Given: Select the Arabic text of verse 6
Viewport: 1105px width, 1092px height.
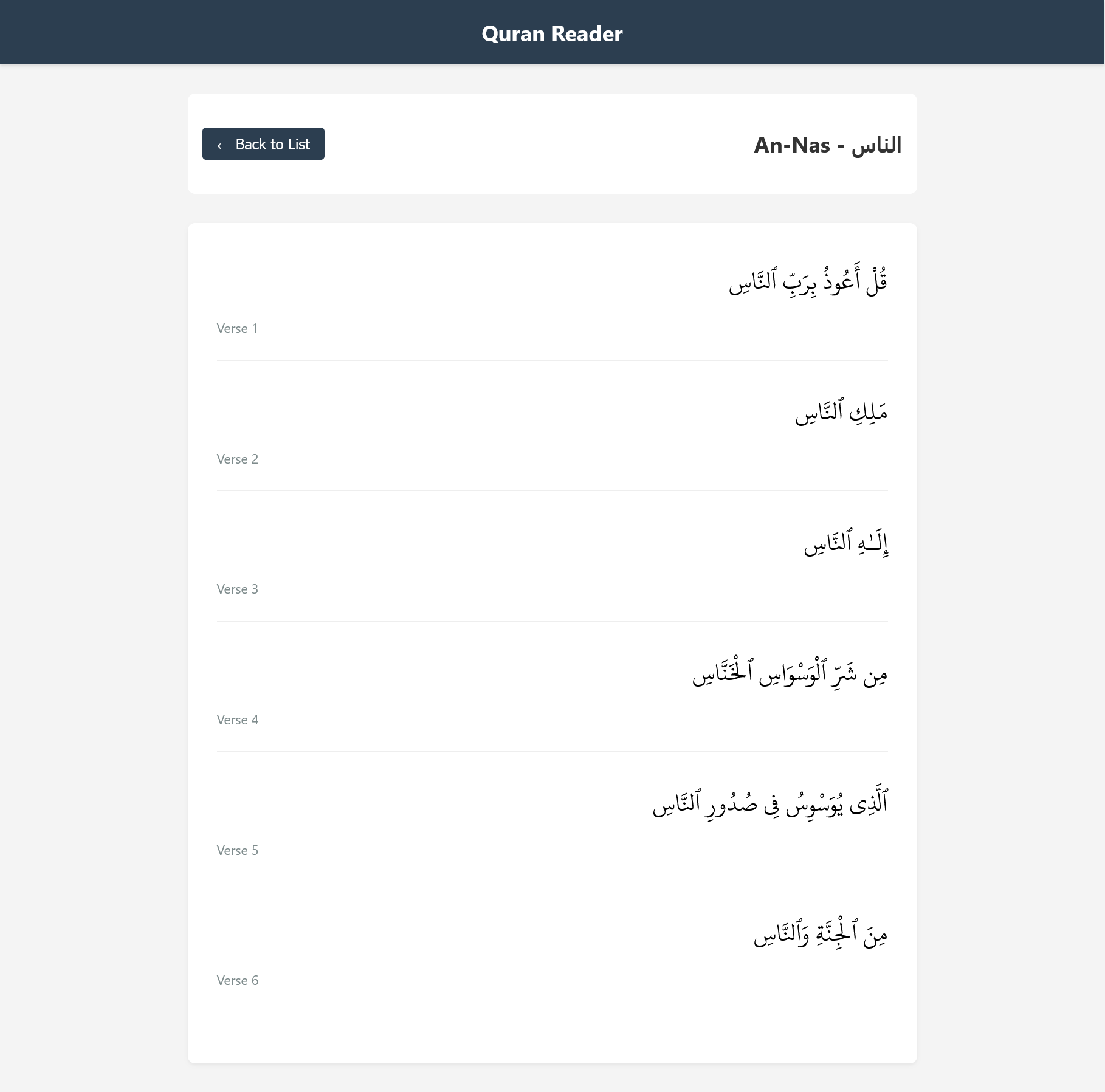Looking at the screenshot, I should point(821,935).
